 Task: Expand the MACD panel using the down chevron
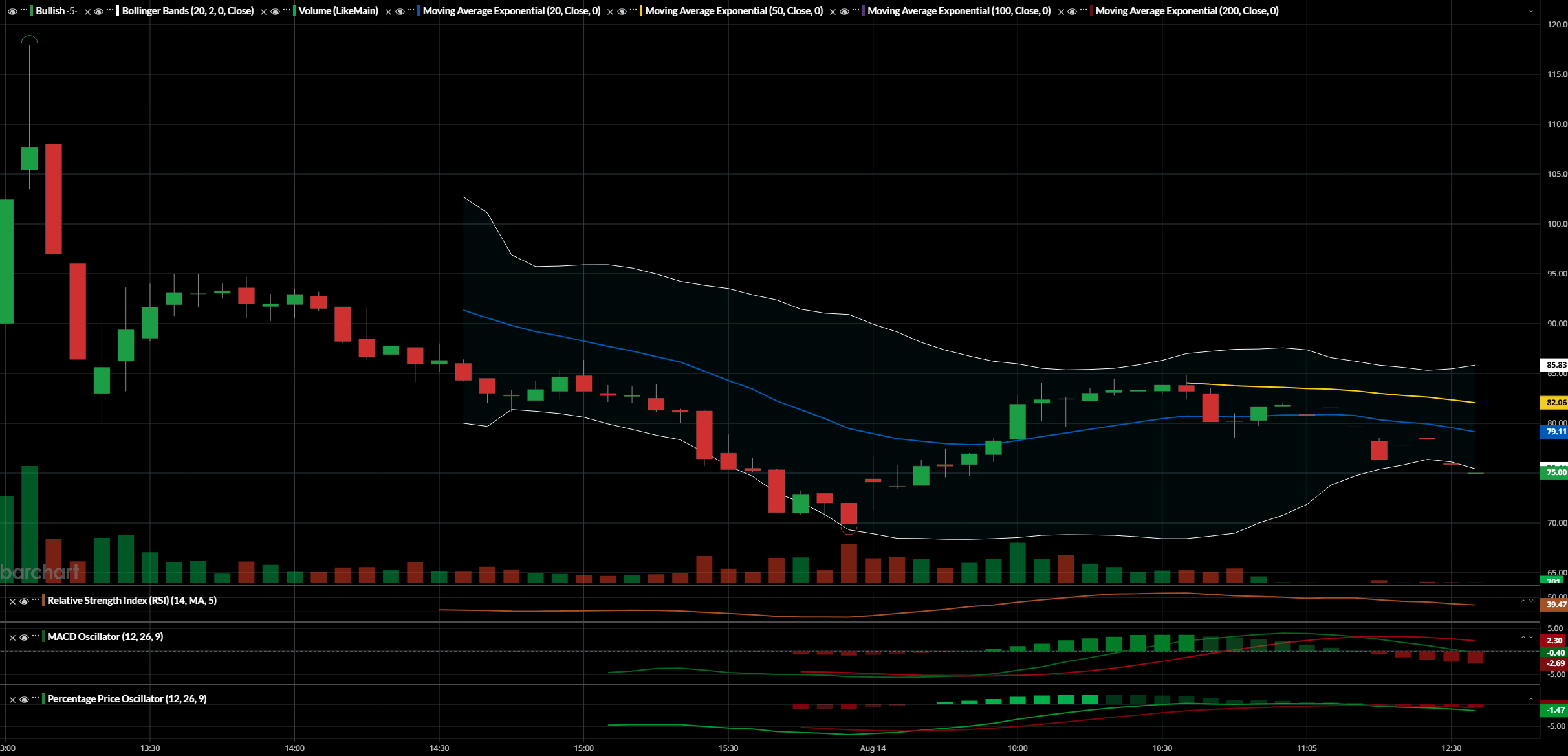(x=1530, y=637)
